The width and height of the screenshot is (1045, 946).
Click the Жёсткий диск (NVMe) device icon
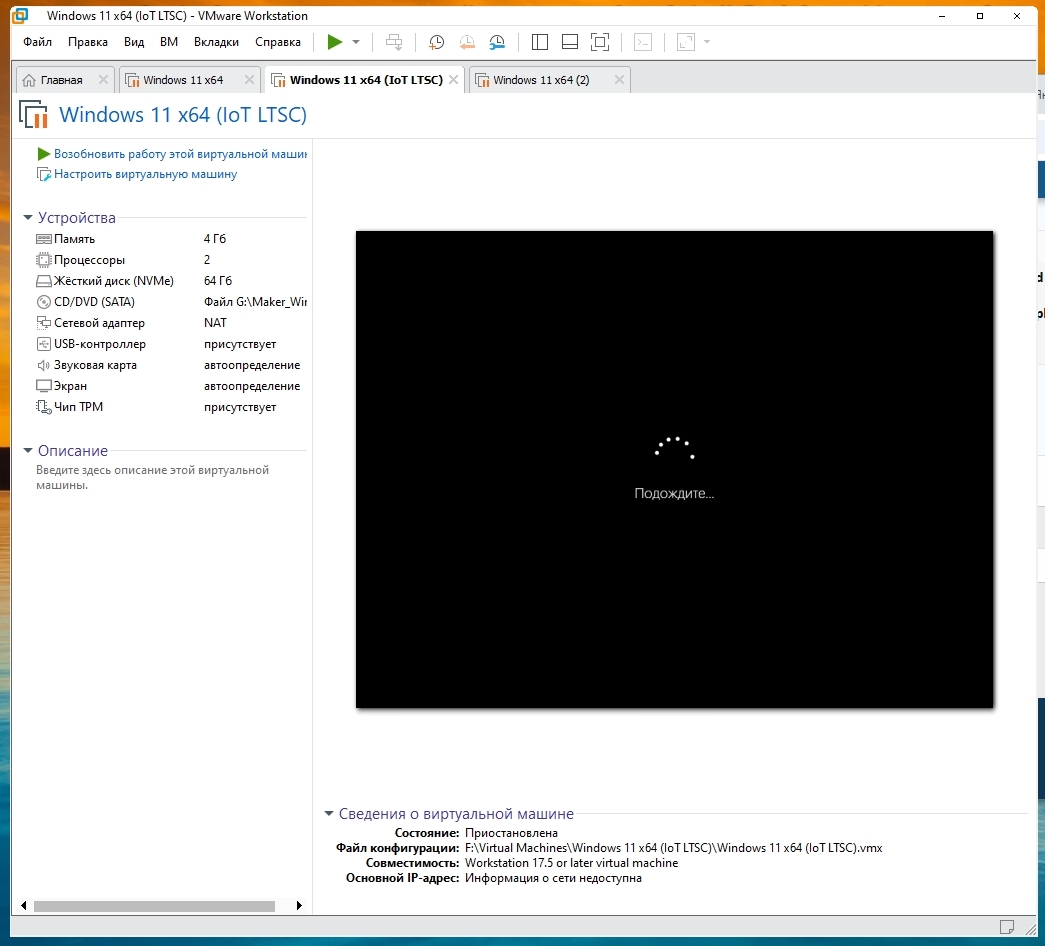point(43,281)
